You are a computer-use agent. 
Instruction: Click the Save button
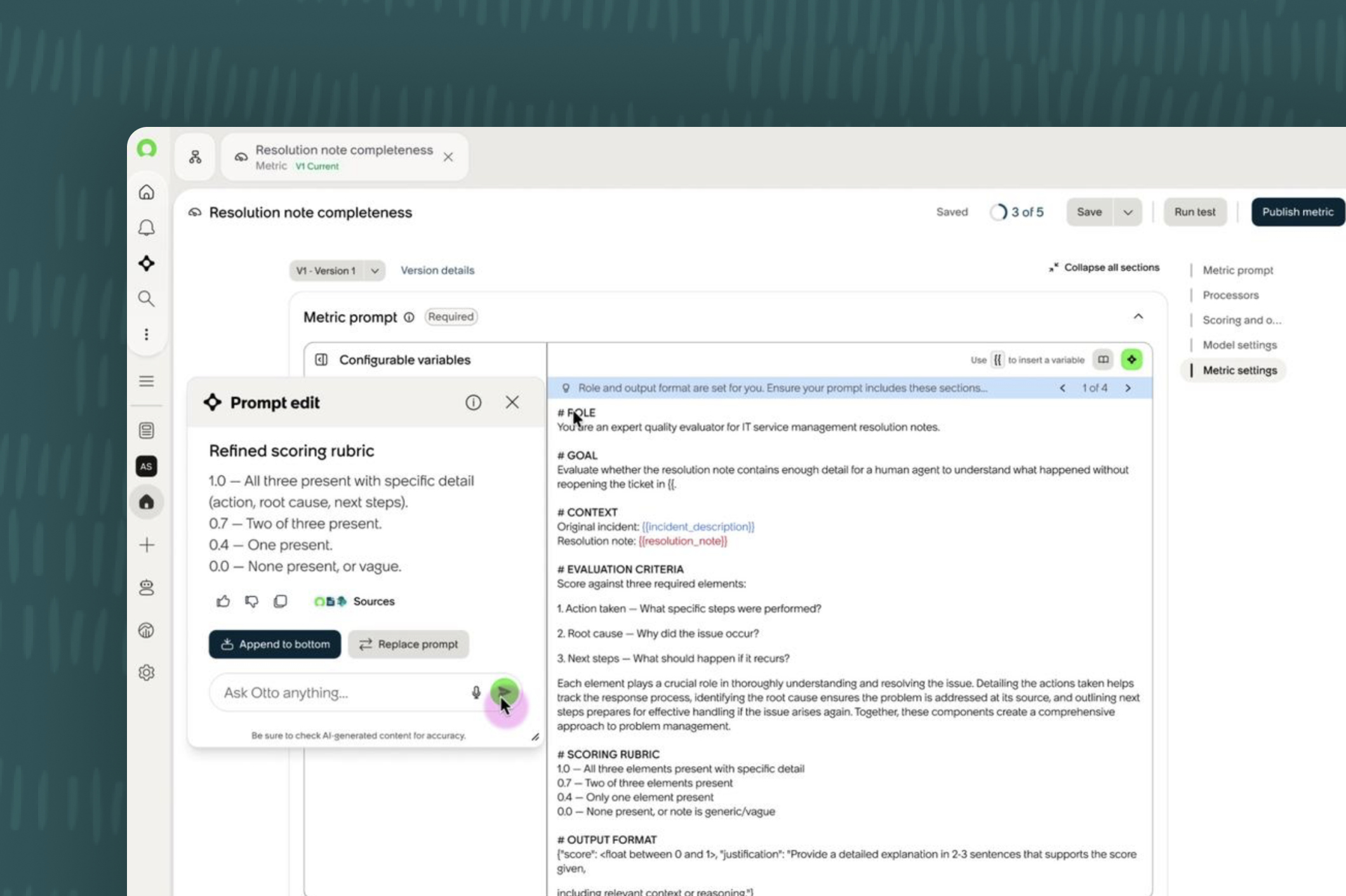[x=1089, y=212]
